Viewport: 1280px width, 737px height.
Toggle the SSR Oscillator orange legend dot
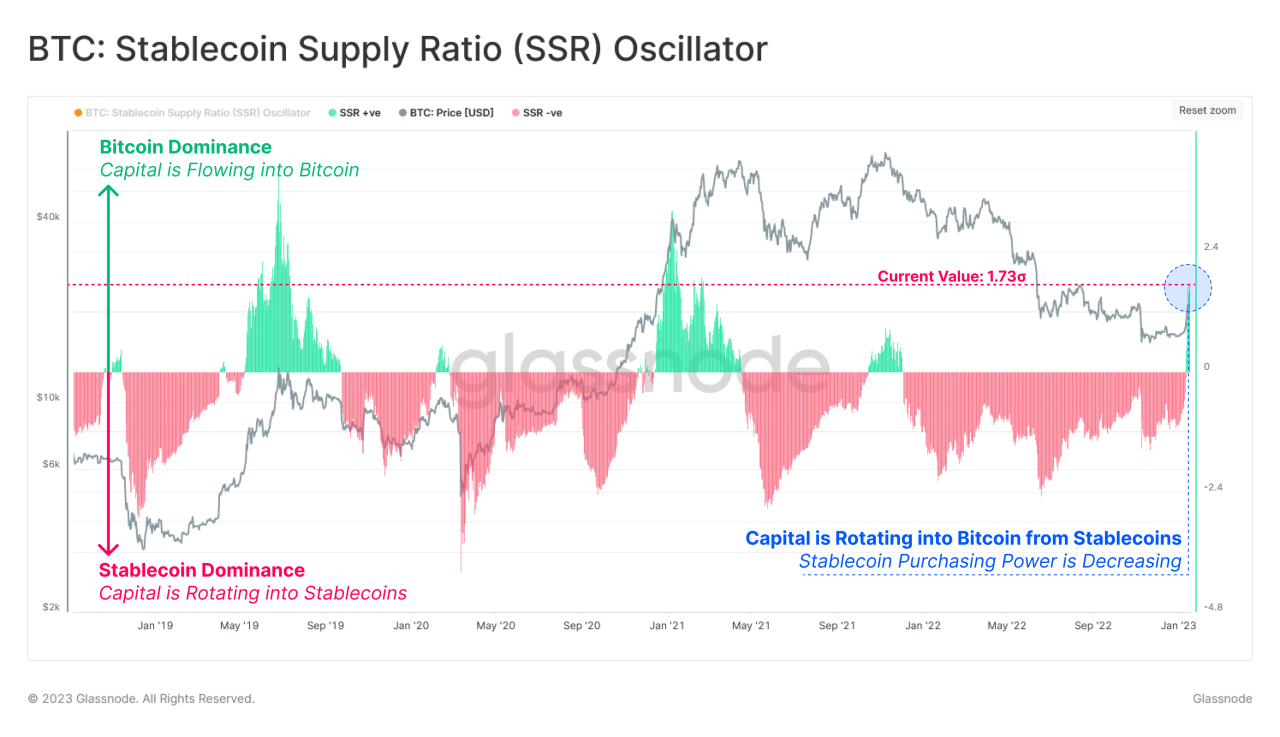click(x=78, y=113)
